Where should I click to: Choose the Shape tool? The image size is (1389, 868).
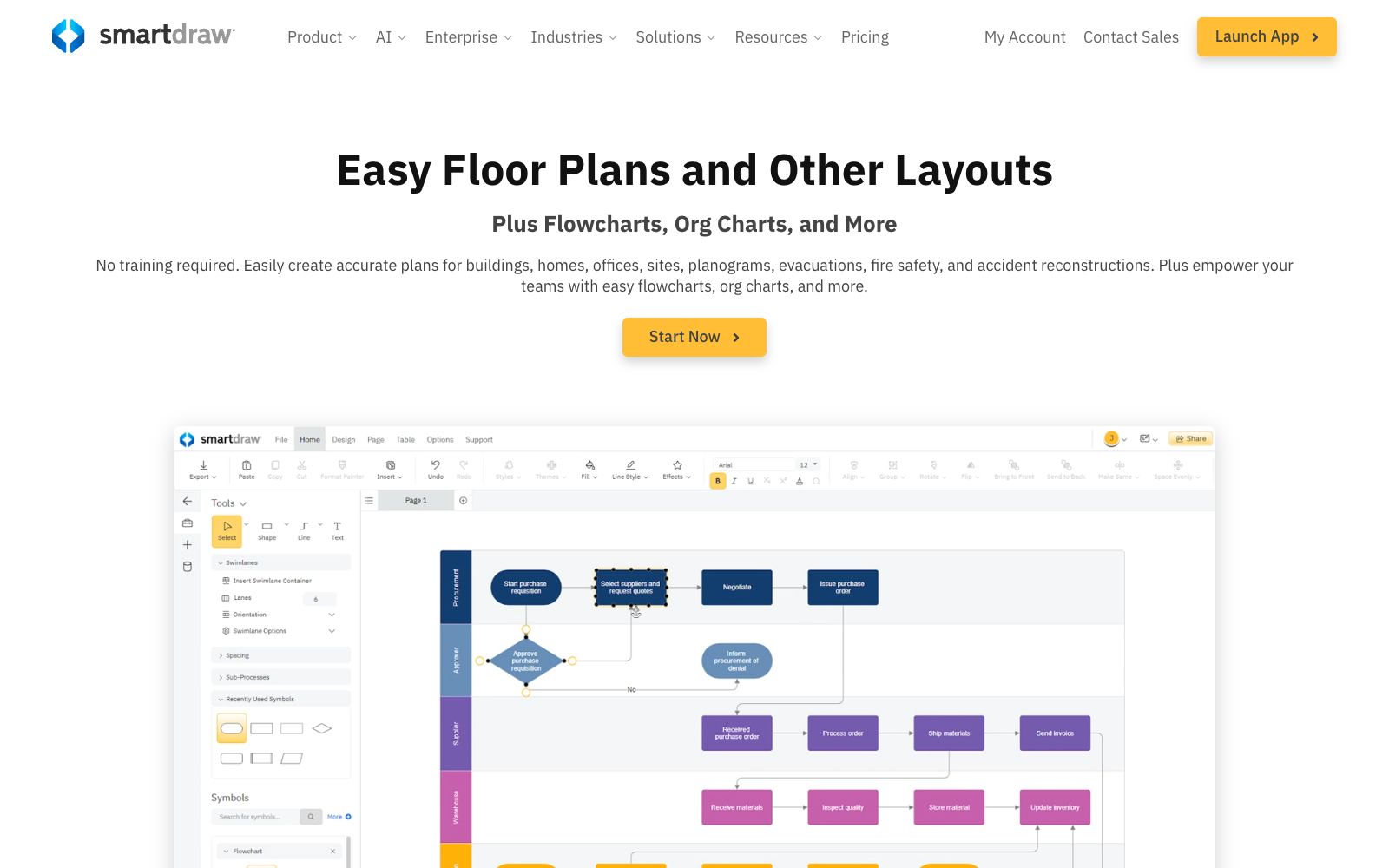(x=267, y=530)
